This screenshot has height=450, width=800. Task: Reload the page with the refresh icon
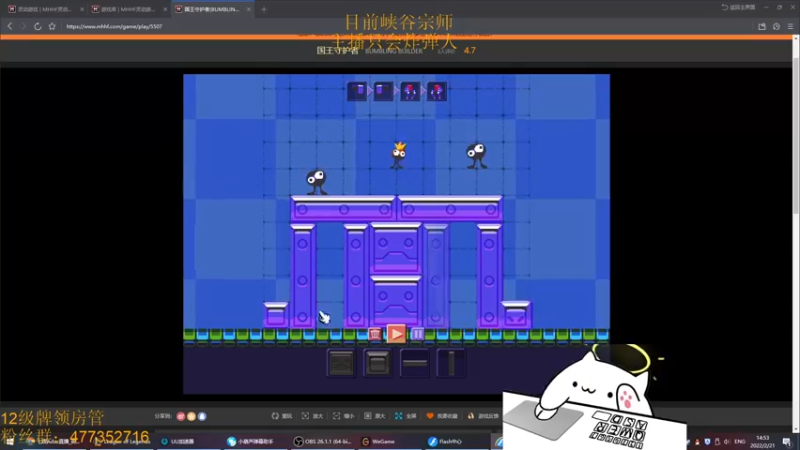coord(37,26)
